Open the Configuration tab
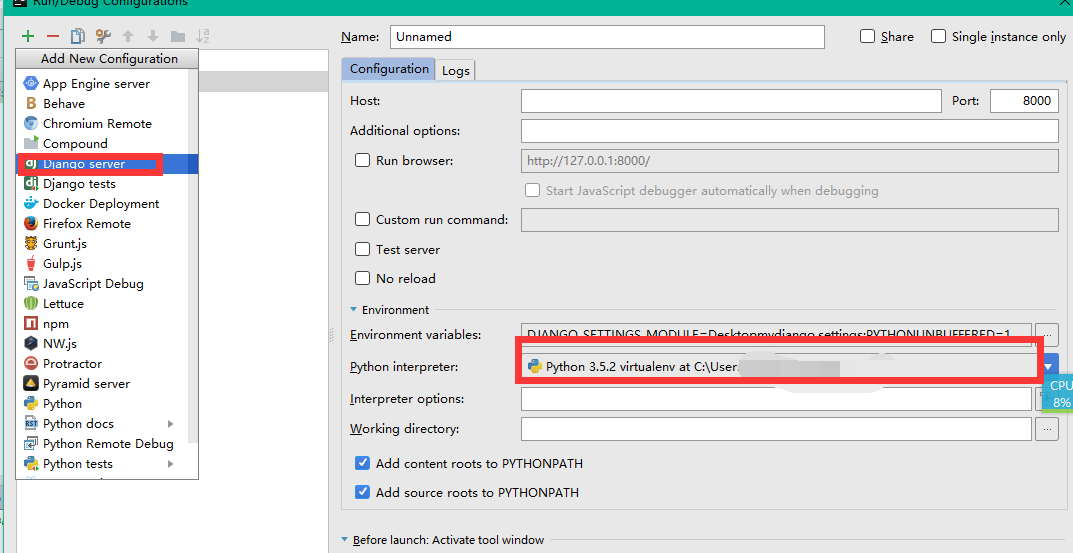 389,68
